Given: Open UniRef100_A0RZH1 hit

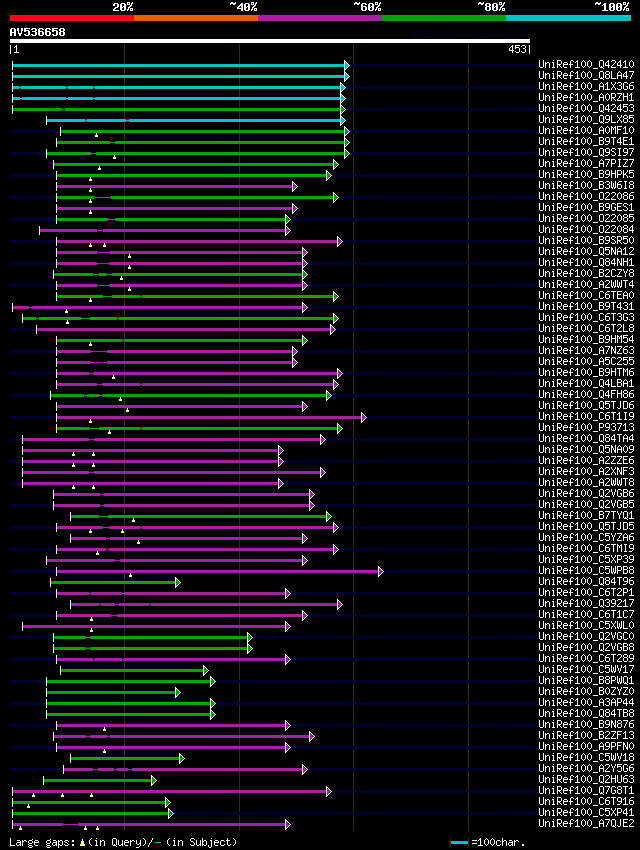Looking at the screenshot, I should point(586,97).
